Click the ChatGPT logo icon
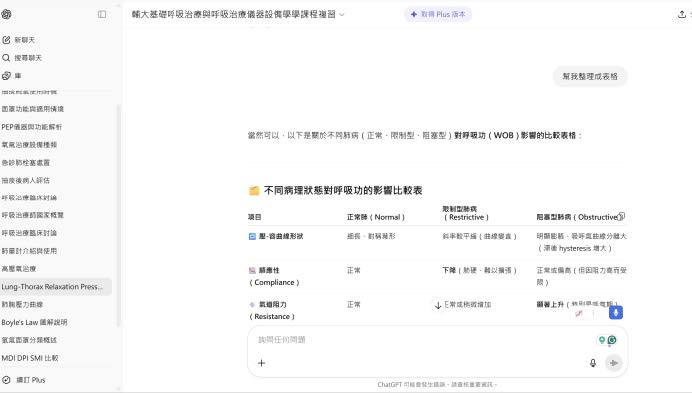 pos(6,14)
